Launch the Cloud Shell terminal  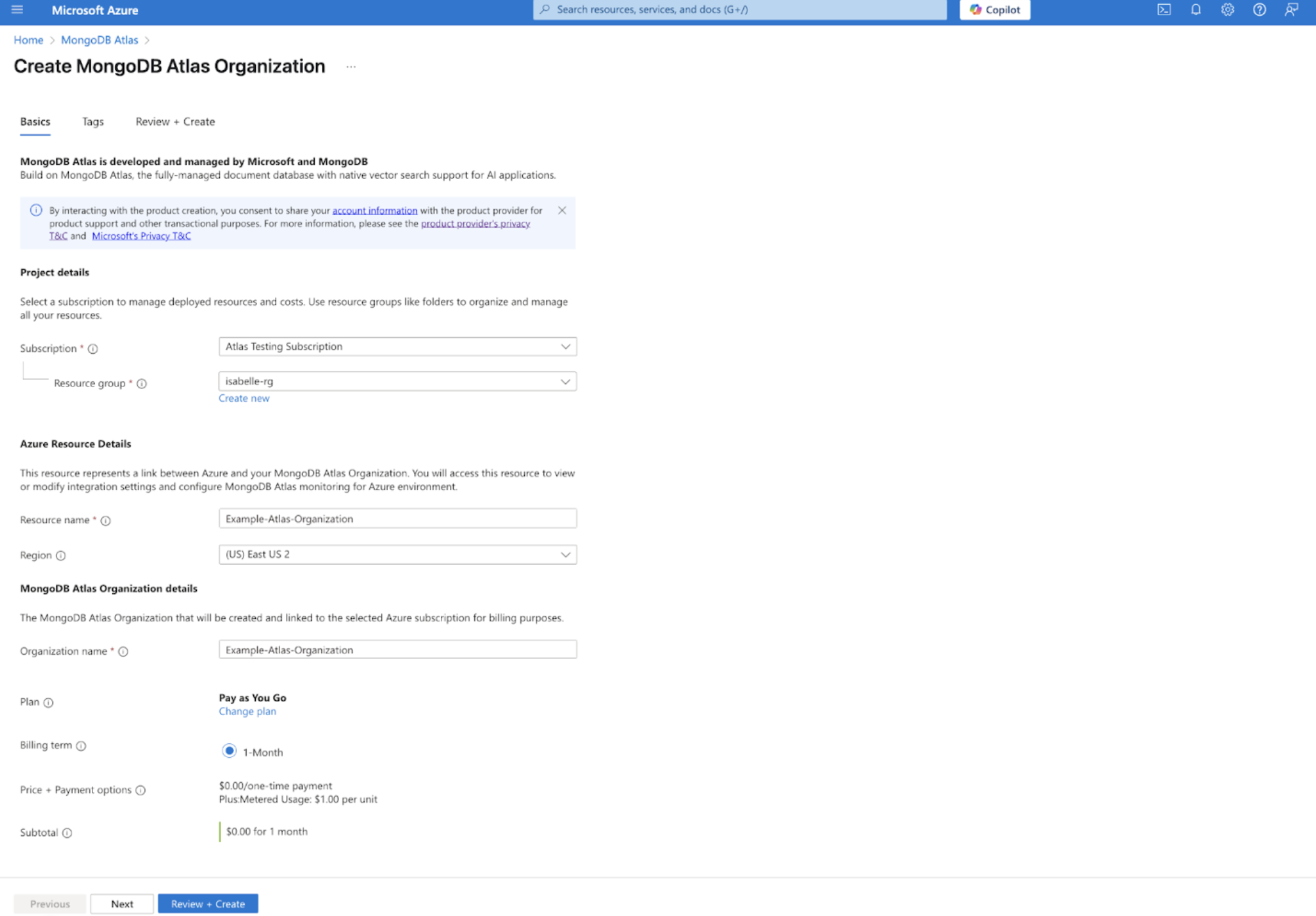pos(1164,10)
